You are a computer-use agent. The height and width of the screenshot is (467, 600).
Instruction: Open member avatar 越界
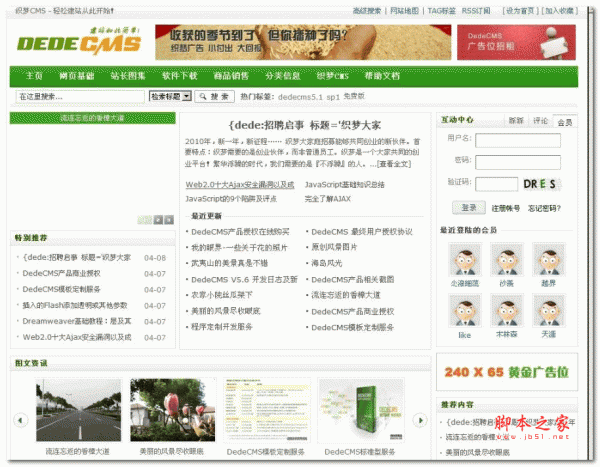[549, 259]
